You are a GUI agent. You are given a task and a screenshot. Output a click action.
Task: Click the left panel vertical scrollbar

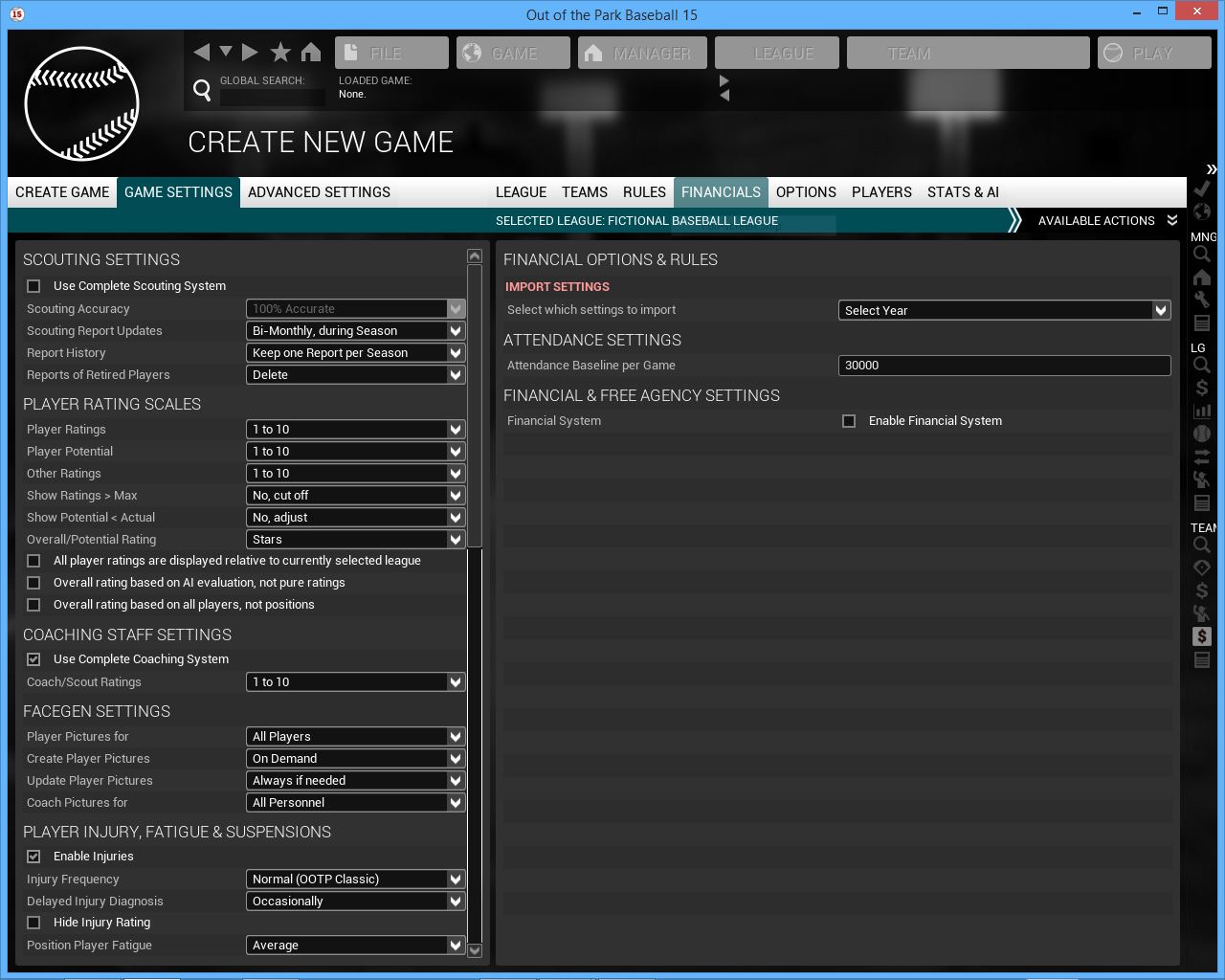(475, 402)
